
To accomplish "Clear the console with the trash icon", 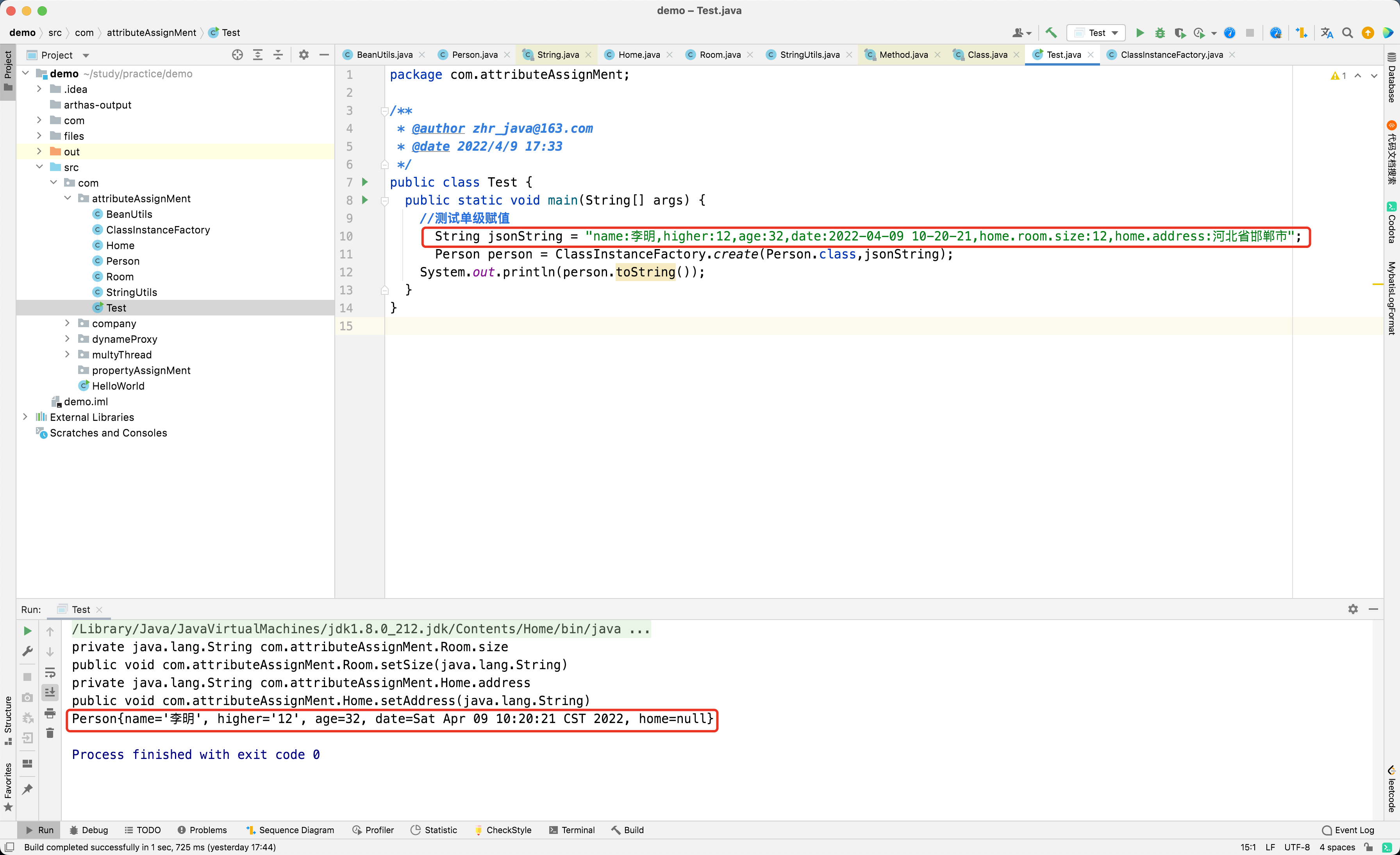I will (50, 733).
